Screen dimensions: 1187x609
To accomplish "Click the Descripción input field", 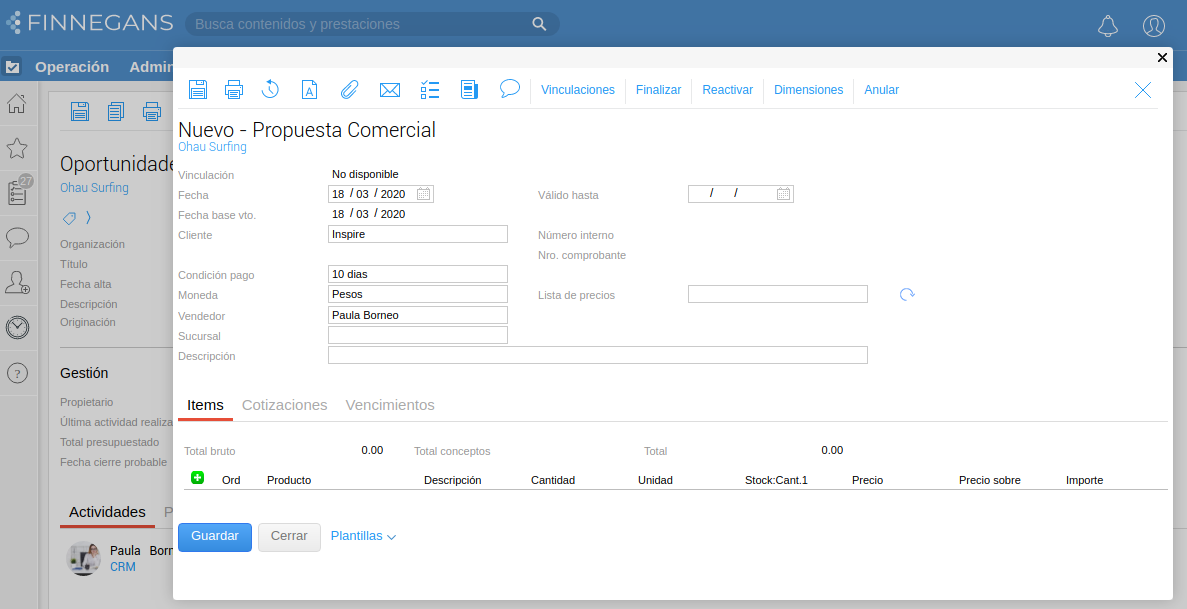I will [597, 355].
